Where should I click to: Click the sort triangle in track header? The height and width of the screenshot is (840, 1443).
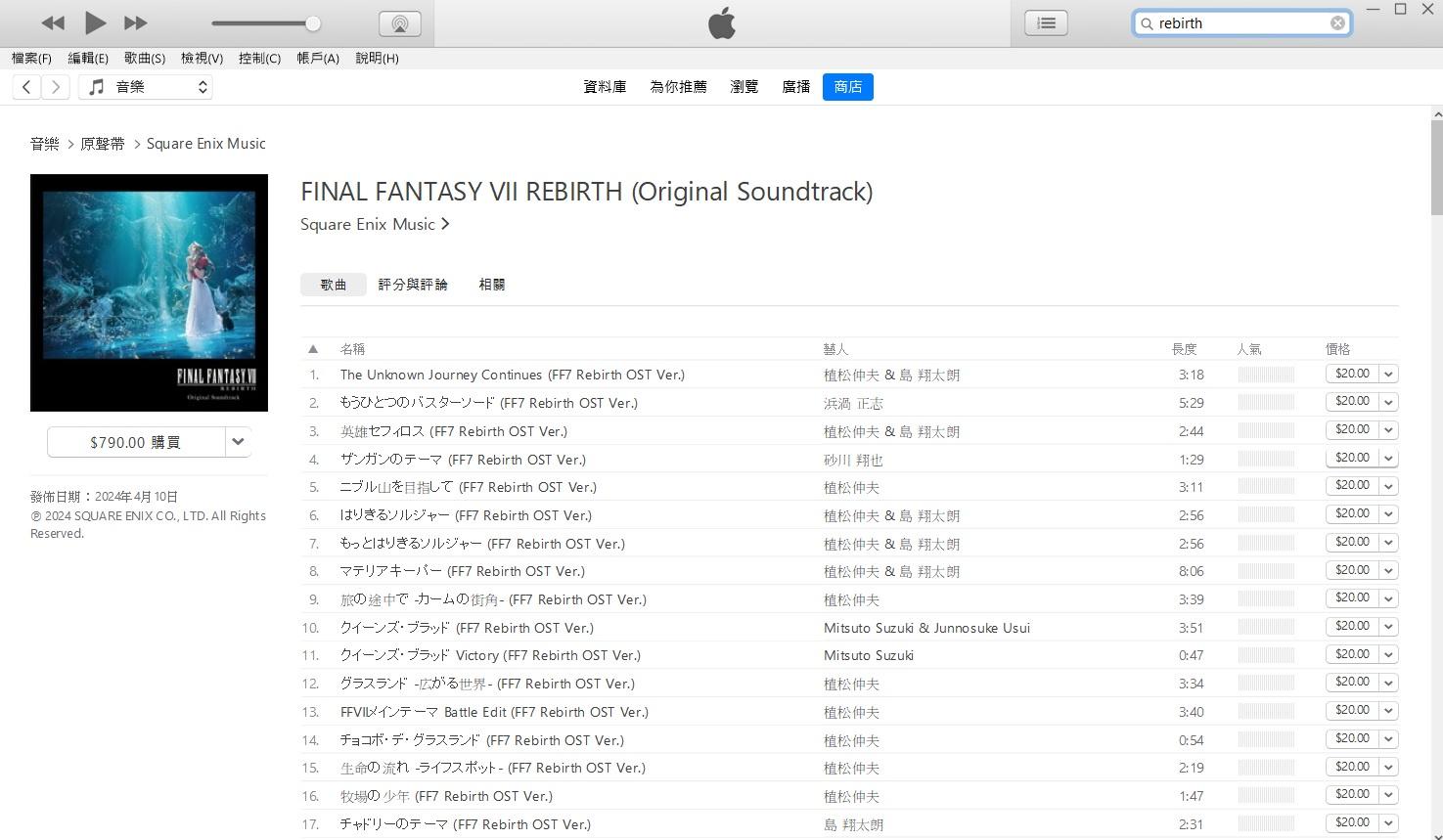[313, 349]
